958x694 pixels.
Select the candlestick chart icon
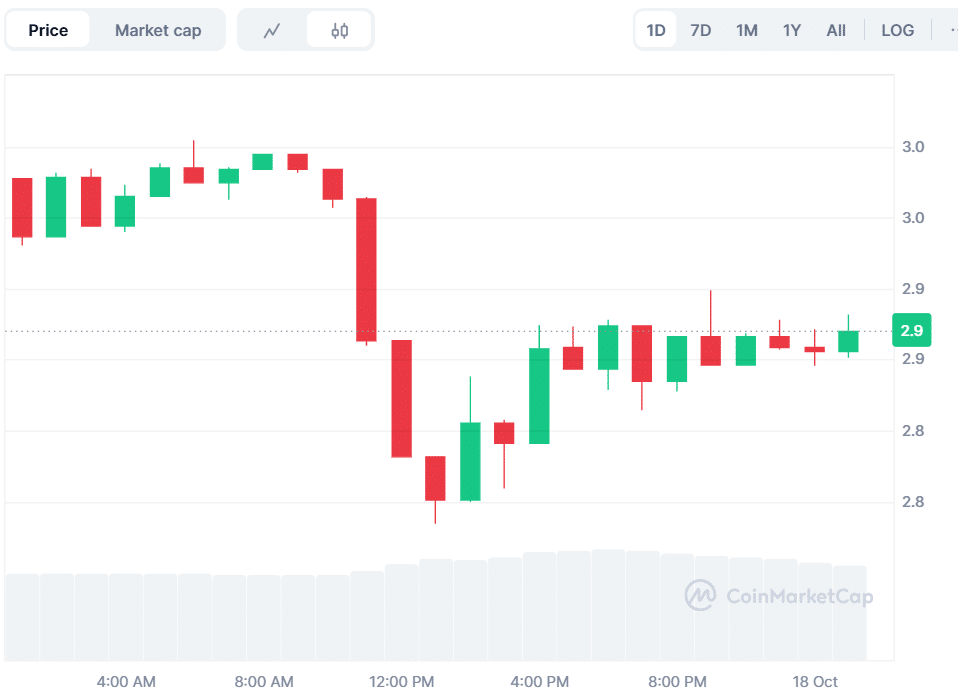click(339, 31)
